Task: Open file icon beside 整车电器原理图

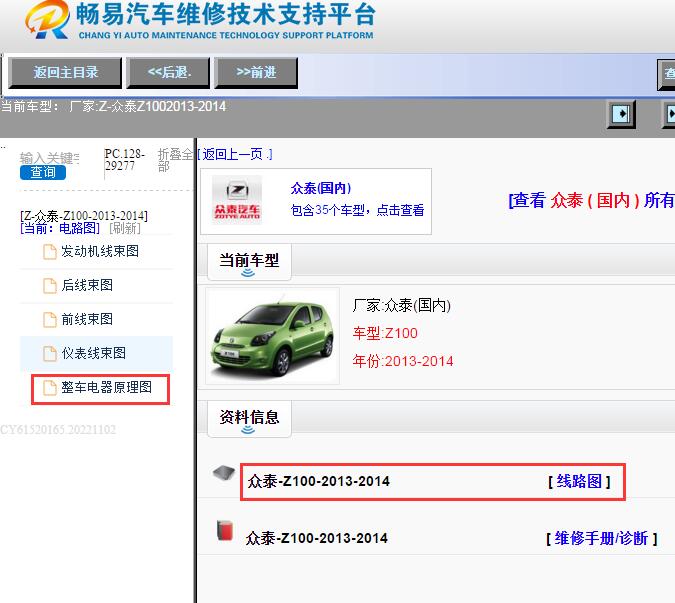Action: 50,388
